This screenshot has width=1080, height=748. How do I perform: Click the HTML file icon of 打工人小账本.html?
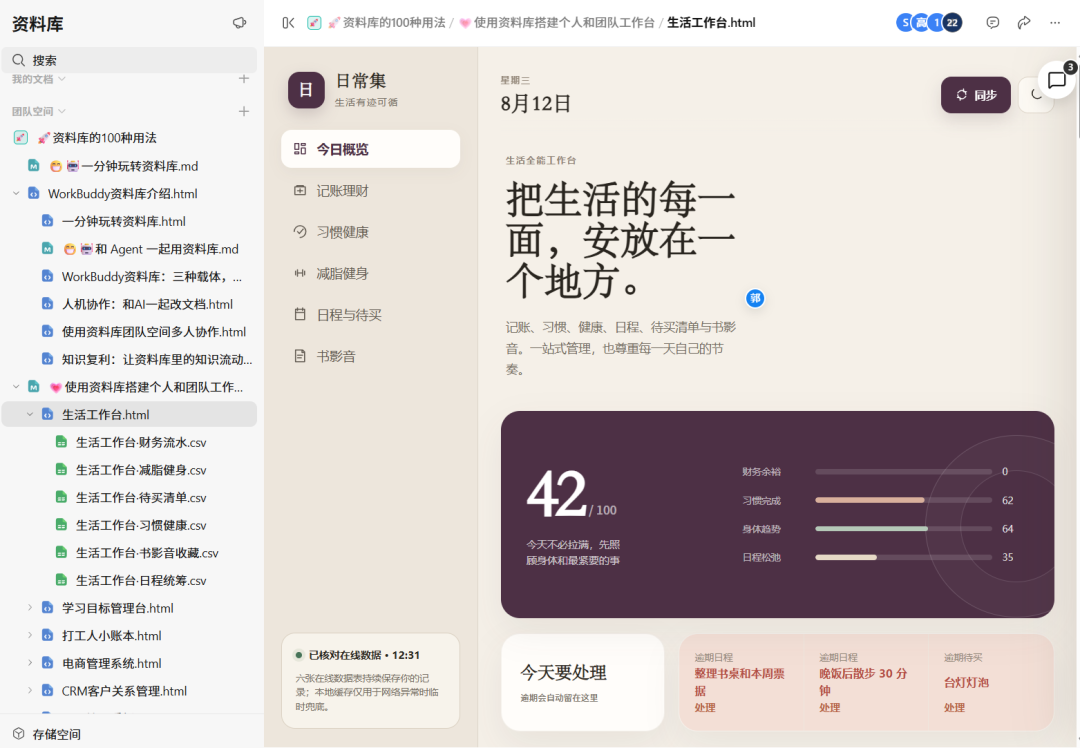(x=48, y=635)
